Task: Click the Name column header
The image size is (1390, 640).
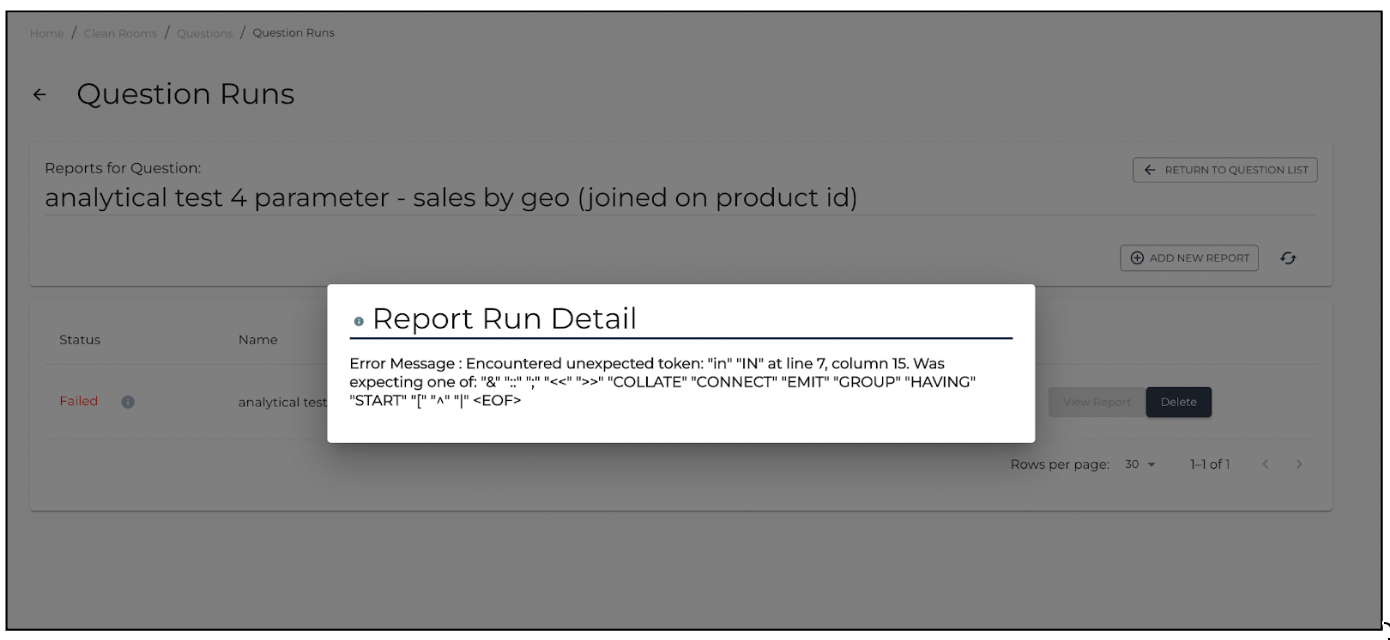Action: click(x=257, y=340)
